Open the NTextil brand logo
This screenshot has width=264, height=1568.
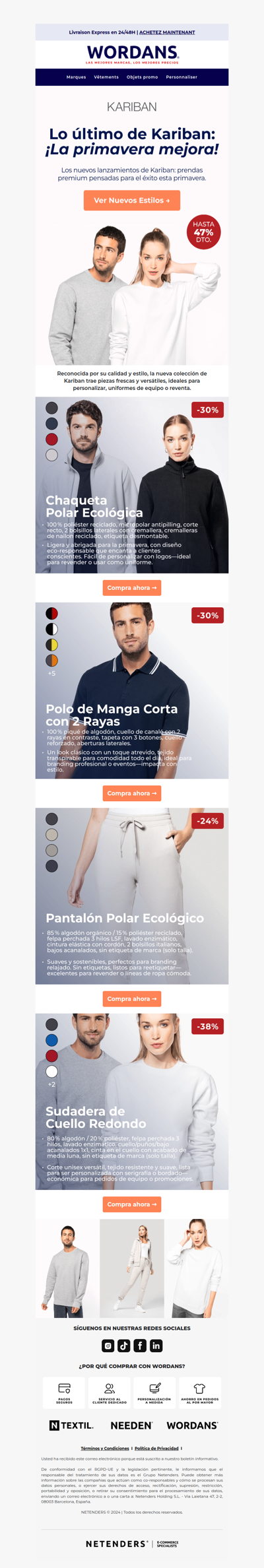tap(71, 1425)
